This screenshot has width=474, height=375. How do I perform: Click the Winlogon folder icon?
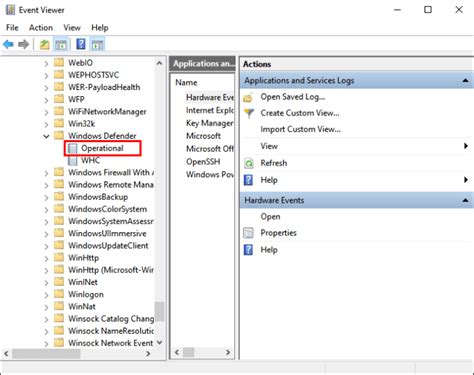pos(59,294)
